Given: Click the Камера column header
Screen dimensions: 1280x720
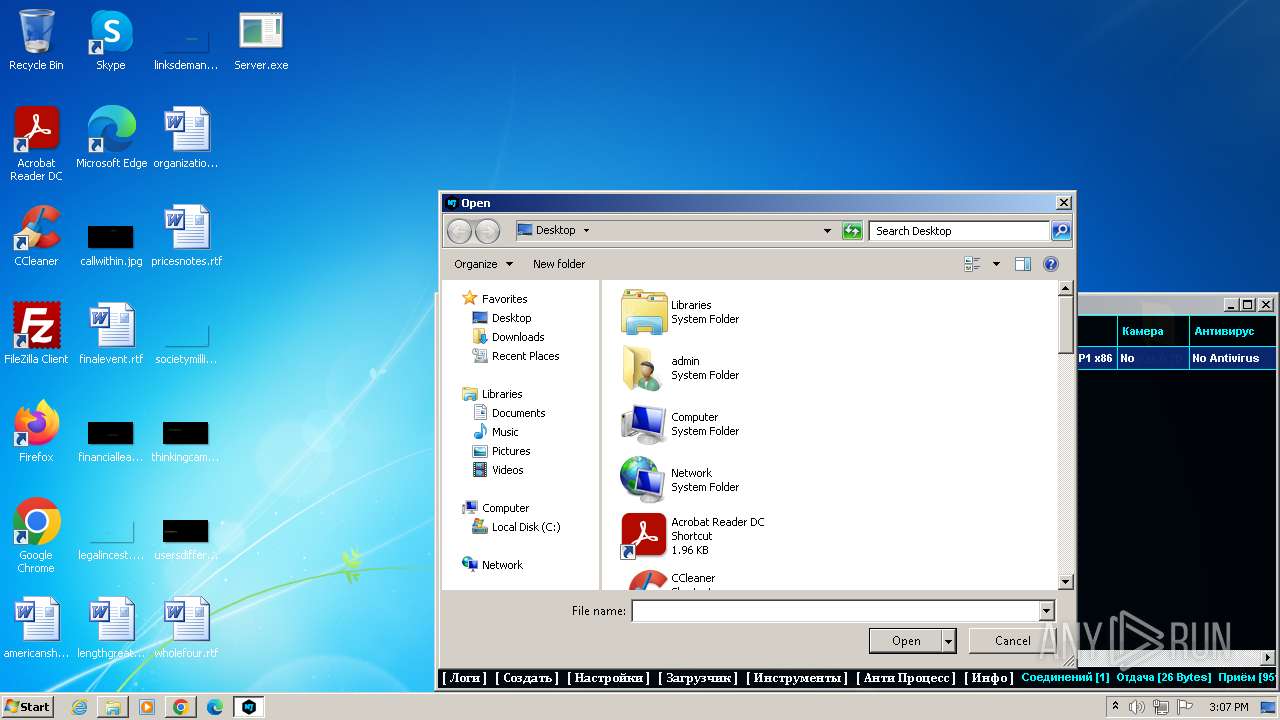Looking at the screenshot, I should pyautogui.click(x=1152, y=331).
